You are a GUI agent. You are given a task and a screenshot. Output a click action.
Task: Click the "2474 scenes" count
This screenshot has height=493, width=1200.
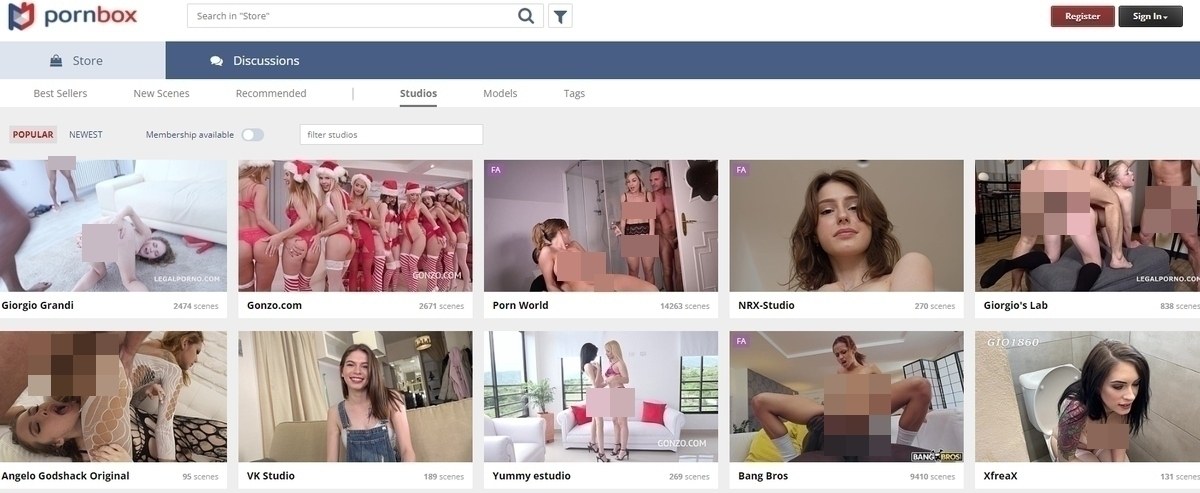pos(196,306)
